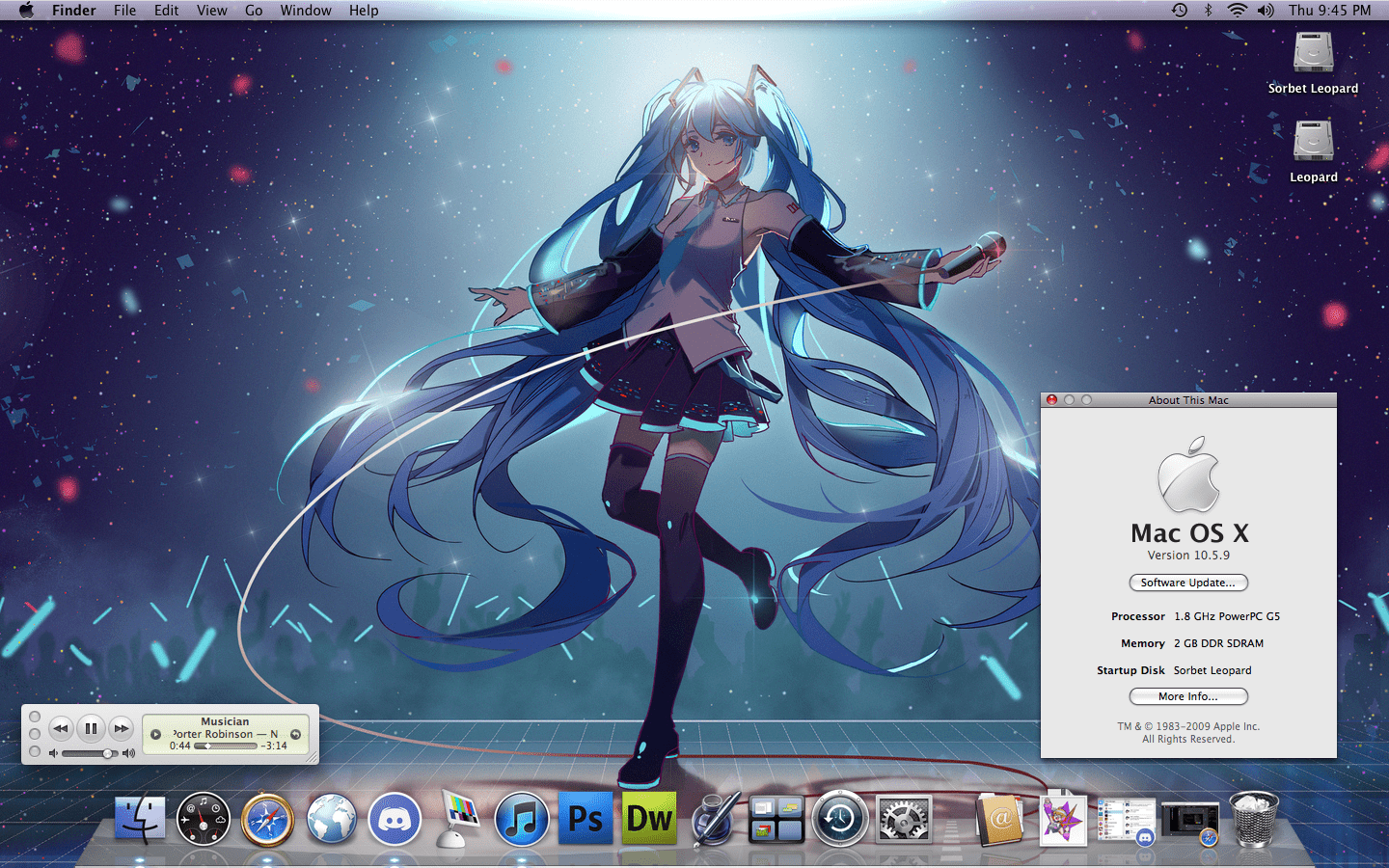This screenshot has width=1389, height=868.
Task: Open the Wi-Fi status menu
Action: click(x=1237, y=10)
